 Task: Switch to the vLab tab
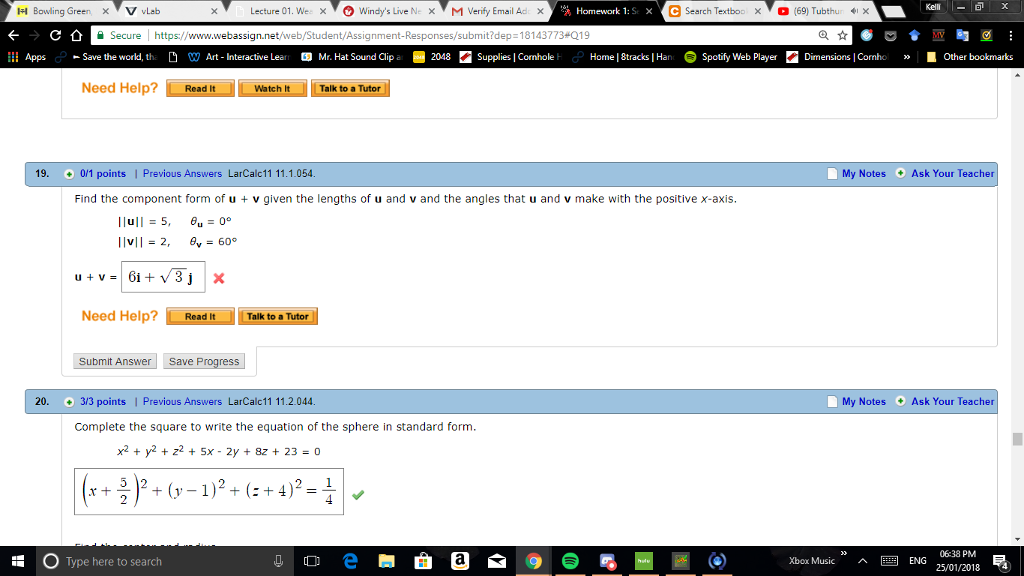click(x=172, y=11)
